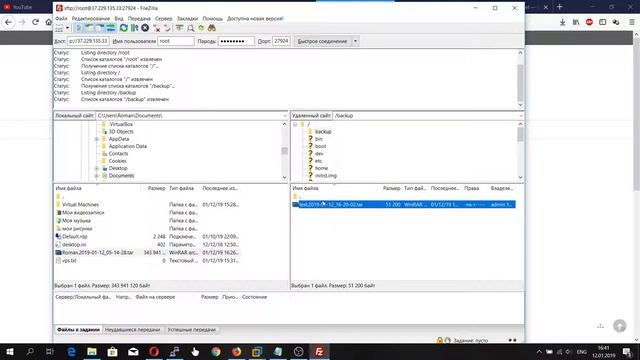Select the Contacts folder in local tree

tap(118, 153)
